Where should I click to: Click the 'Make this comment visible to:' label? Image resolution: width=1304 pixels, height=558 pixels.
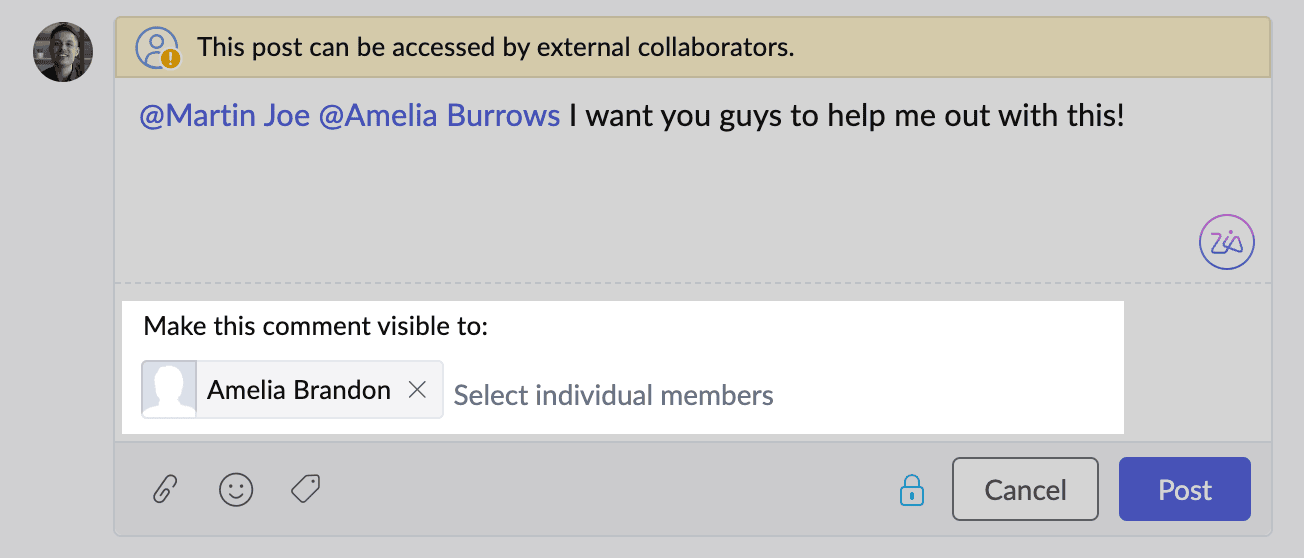pyautogui.click(x=315, y=326)
